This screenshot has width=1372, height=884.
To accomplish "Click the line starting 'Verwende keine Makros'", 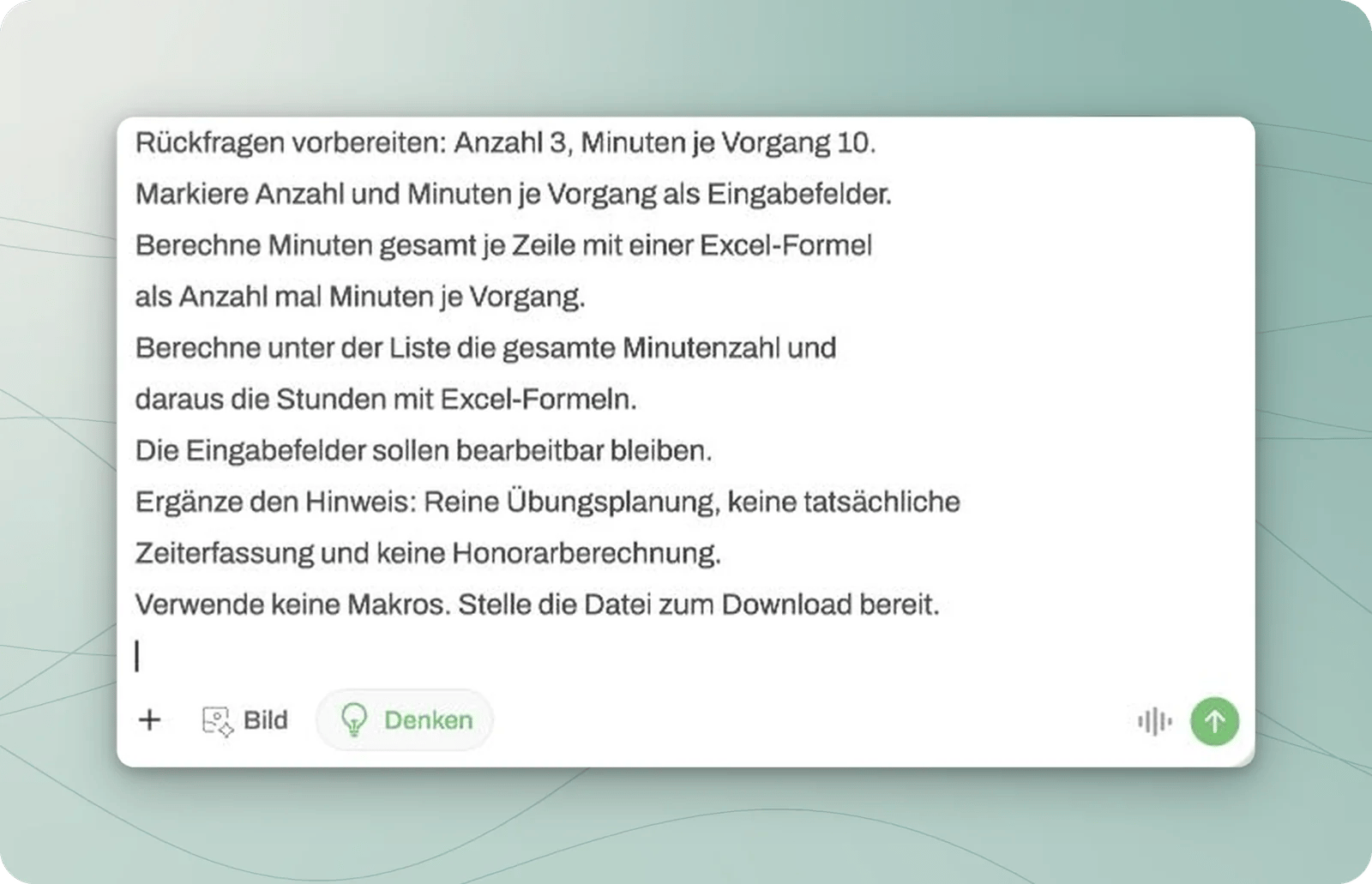I will tap(537, 604).
